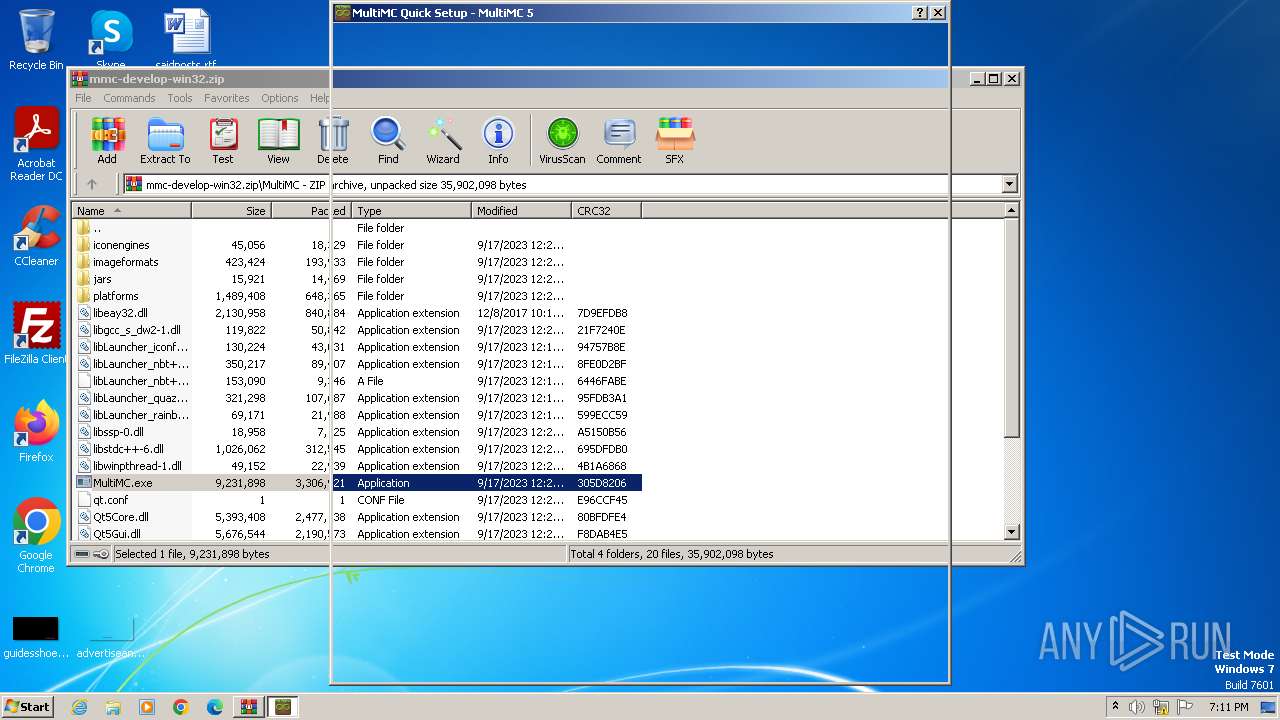Image resolution: width=1280 pixels, height=720 pixels.
Task: Select libstdc++-6.dll file
Action: pos(128,449)
